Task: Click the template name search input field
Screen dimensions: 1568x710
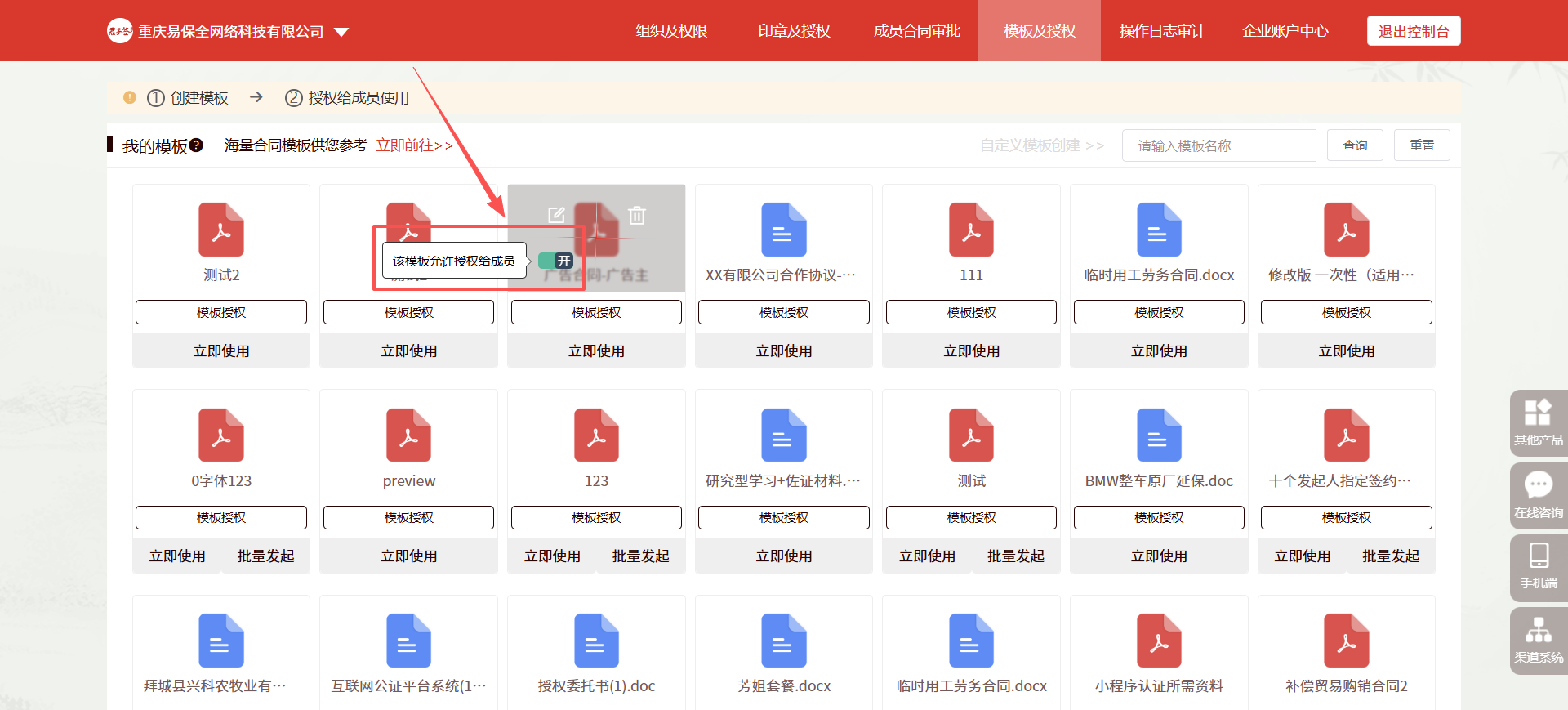Action: tap(1218, 145)
